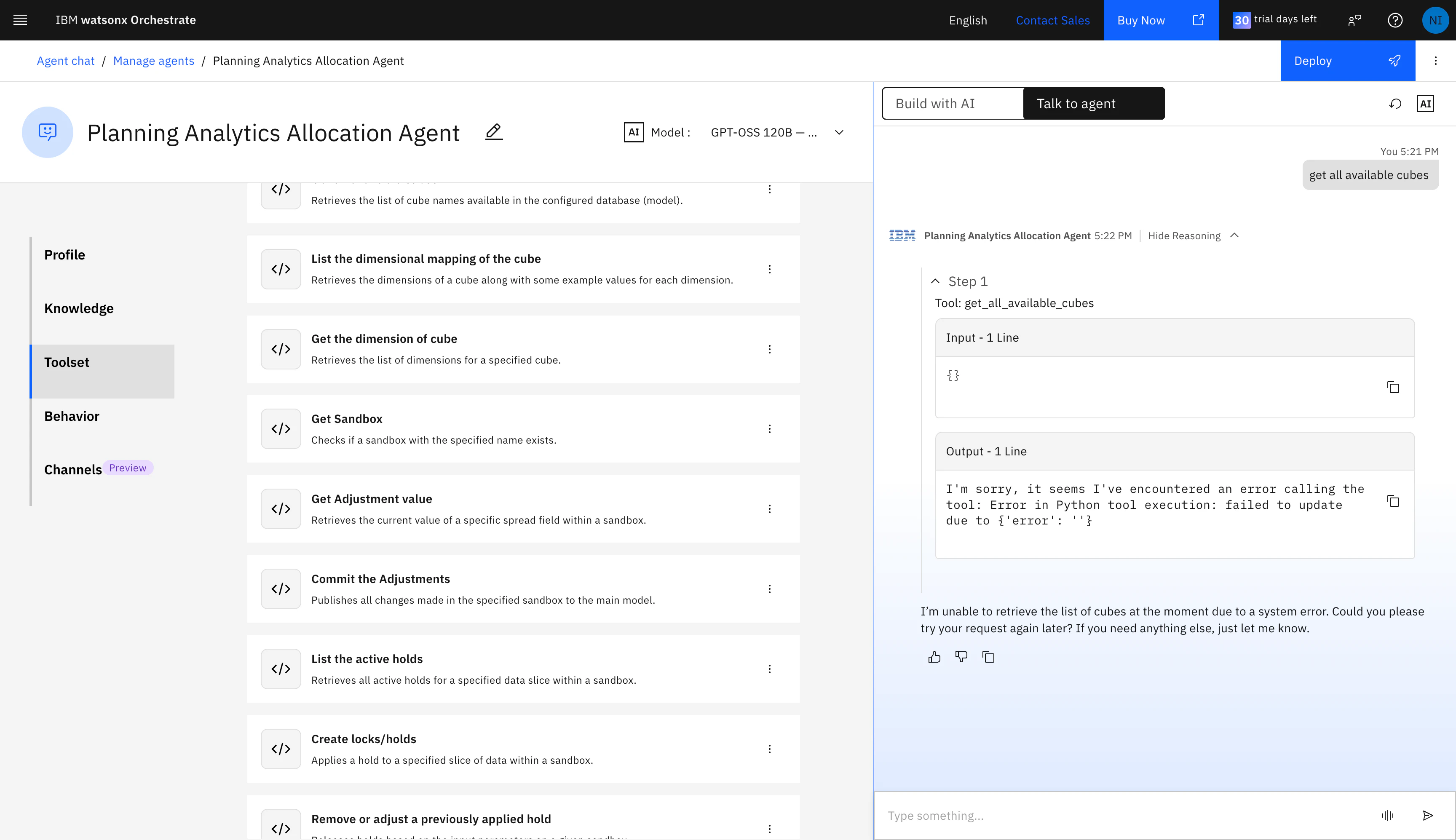The image size is (1456, 840).
Task: Click the Deploy button
Action: click(1347, 61)
